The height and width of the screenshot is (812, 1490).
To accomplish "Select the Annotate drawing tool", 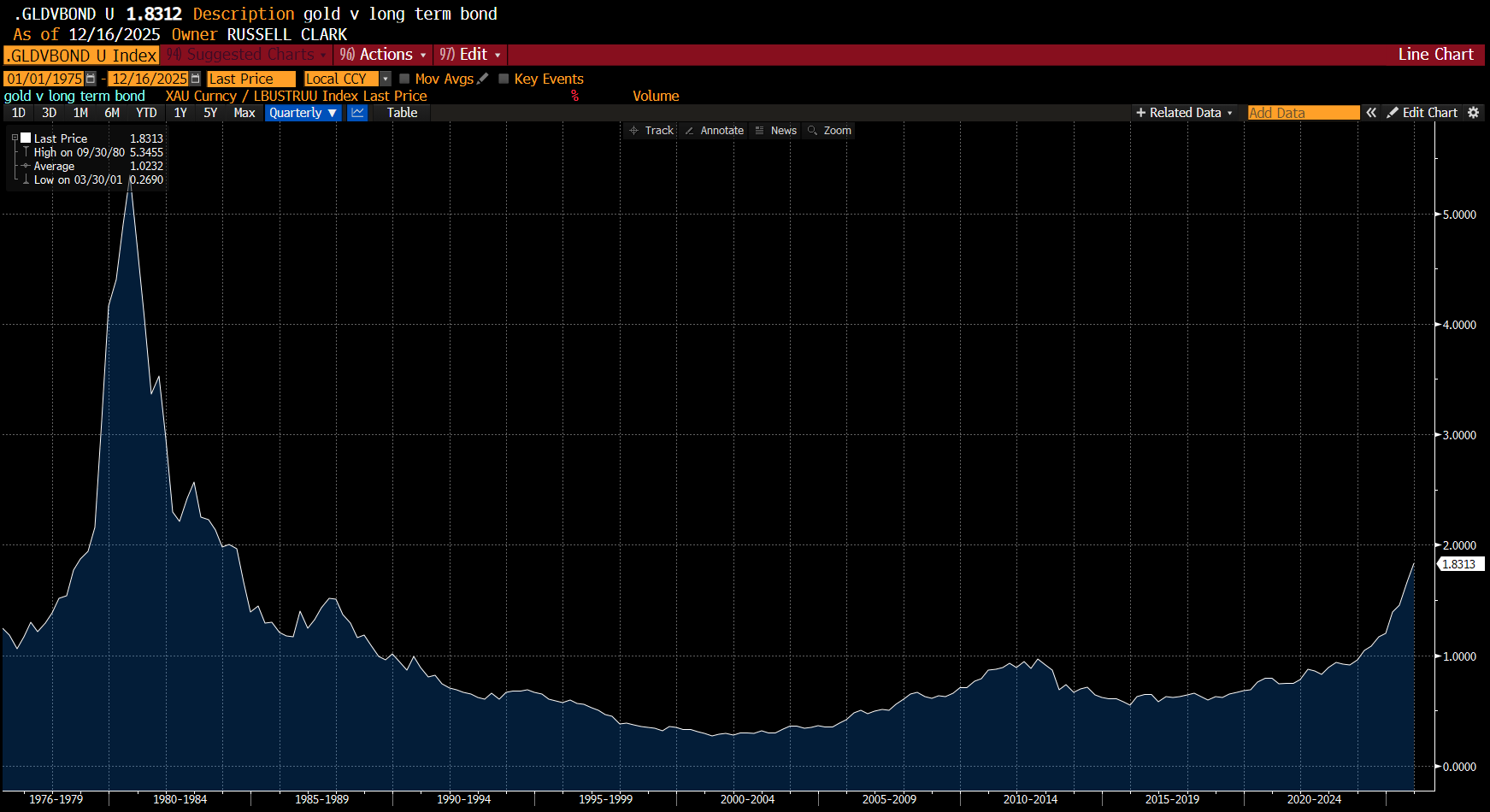I will [715, 131].
